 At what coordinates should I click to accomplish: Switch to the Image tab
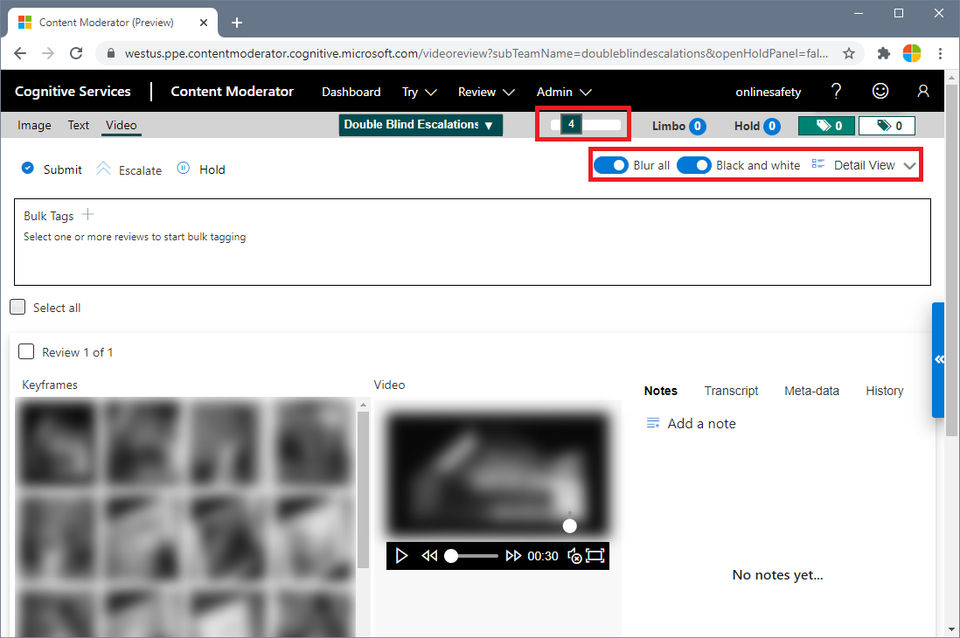(x=34, y=125)
